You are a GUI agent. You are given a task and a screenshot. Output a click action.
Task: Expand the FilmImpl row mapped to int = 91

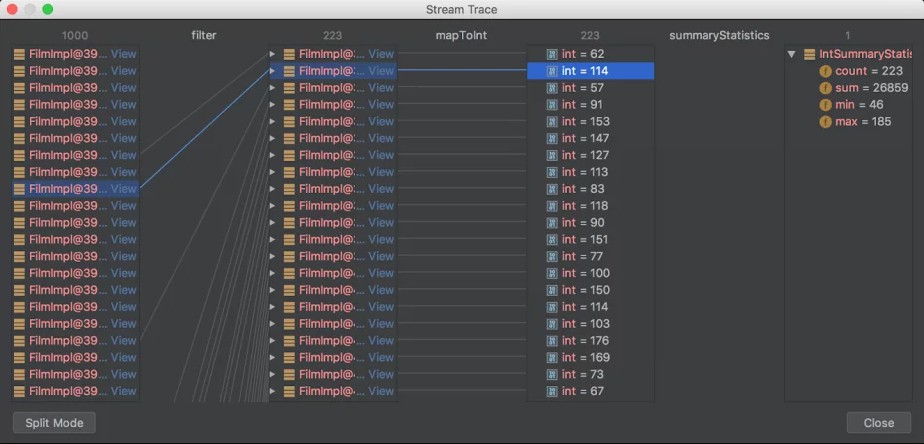coord(272,105)
